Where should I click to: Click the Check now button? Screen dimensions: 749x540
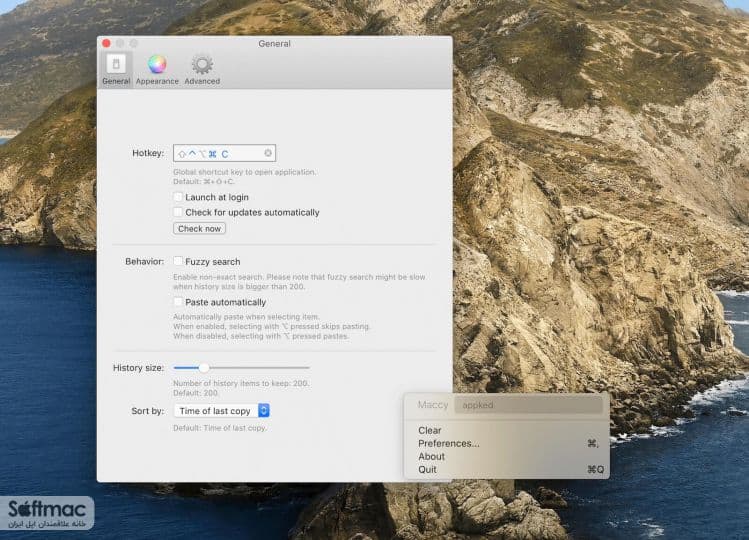[199, 228]
